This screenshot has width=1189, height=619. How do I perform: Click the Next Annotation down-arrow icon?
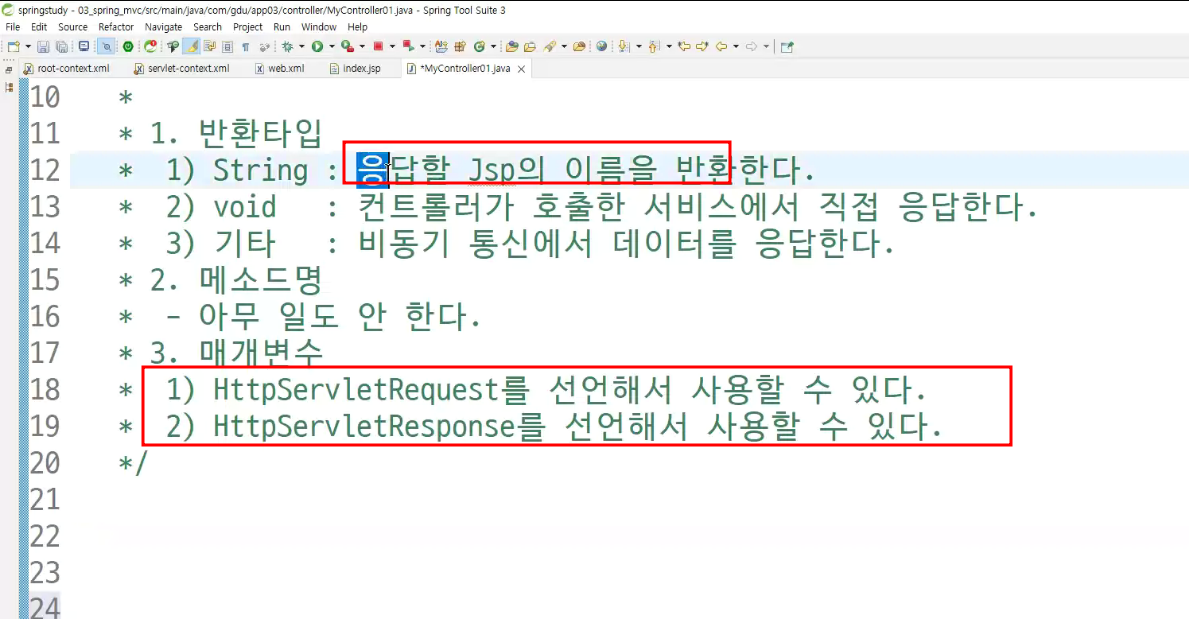pos(623,47)
